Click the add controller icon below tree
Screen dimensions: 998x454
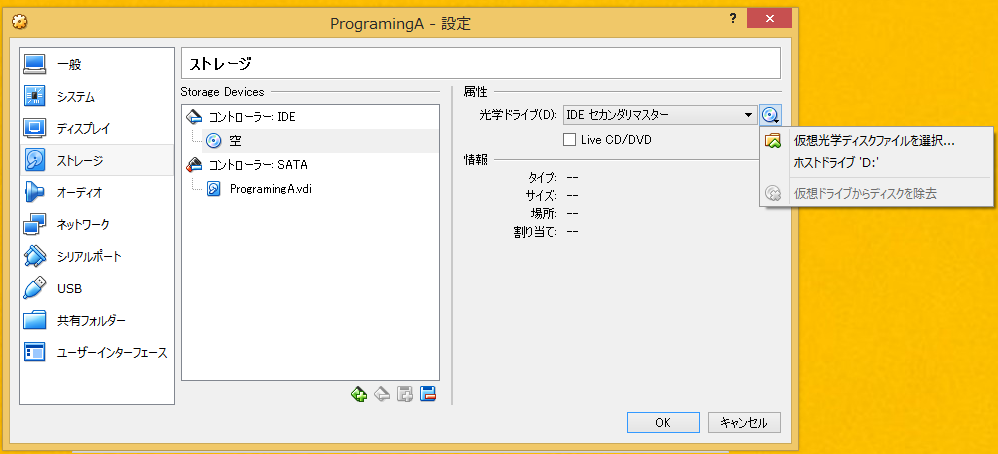pyautogui.click(x=358, y=394)
